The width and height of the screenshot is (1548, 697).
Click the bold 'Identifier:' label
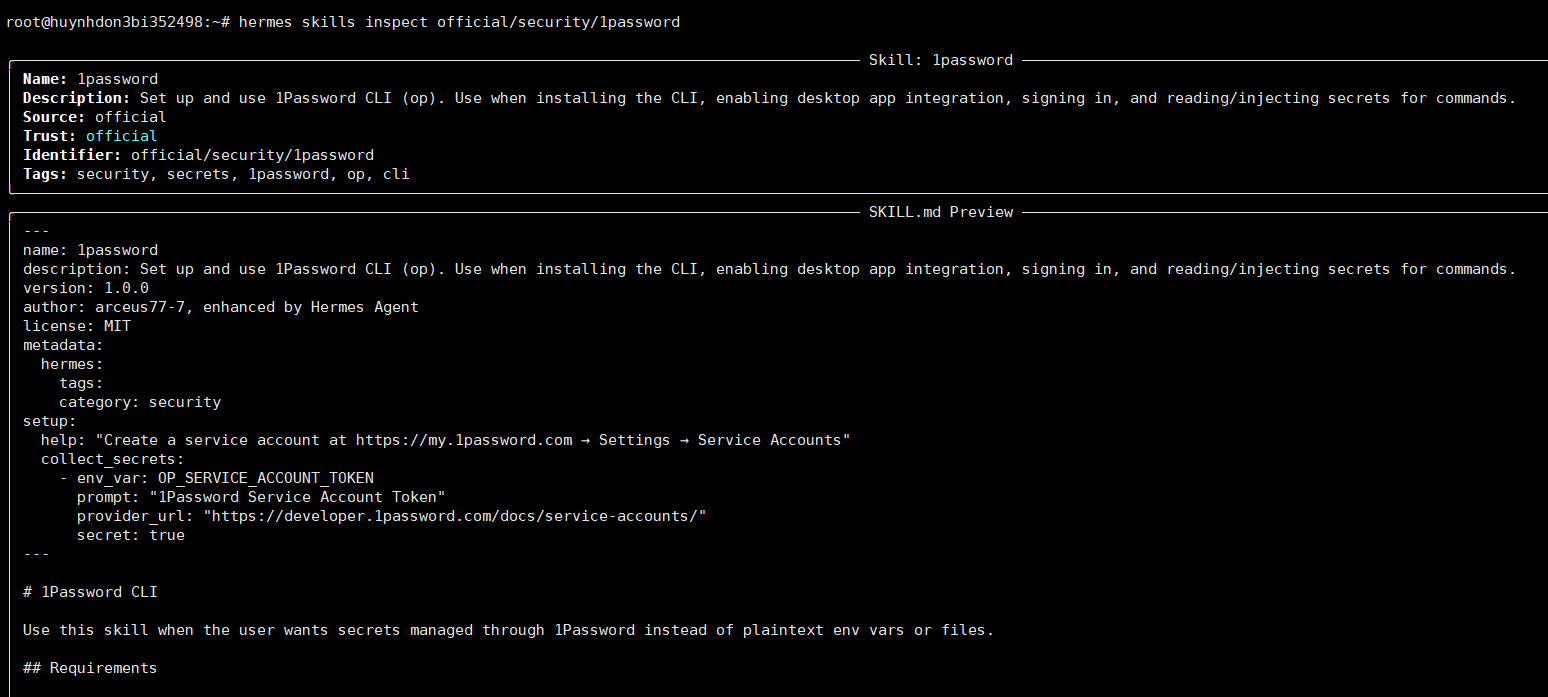click(x=72, y=155)
